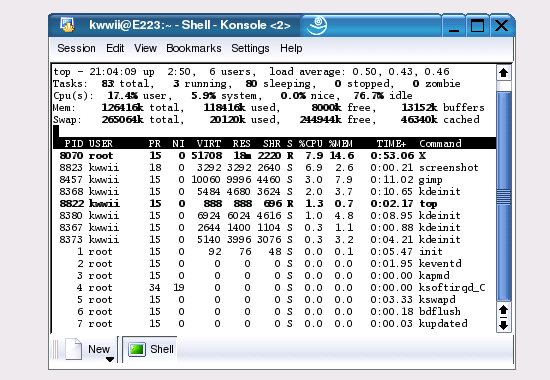Click the swirl logo icon in title bar
Screen dimensions: 550x380
(317, 25)
